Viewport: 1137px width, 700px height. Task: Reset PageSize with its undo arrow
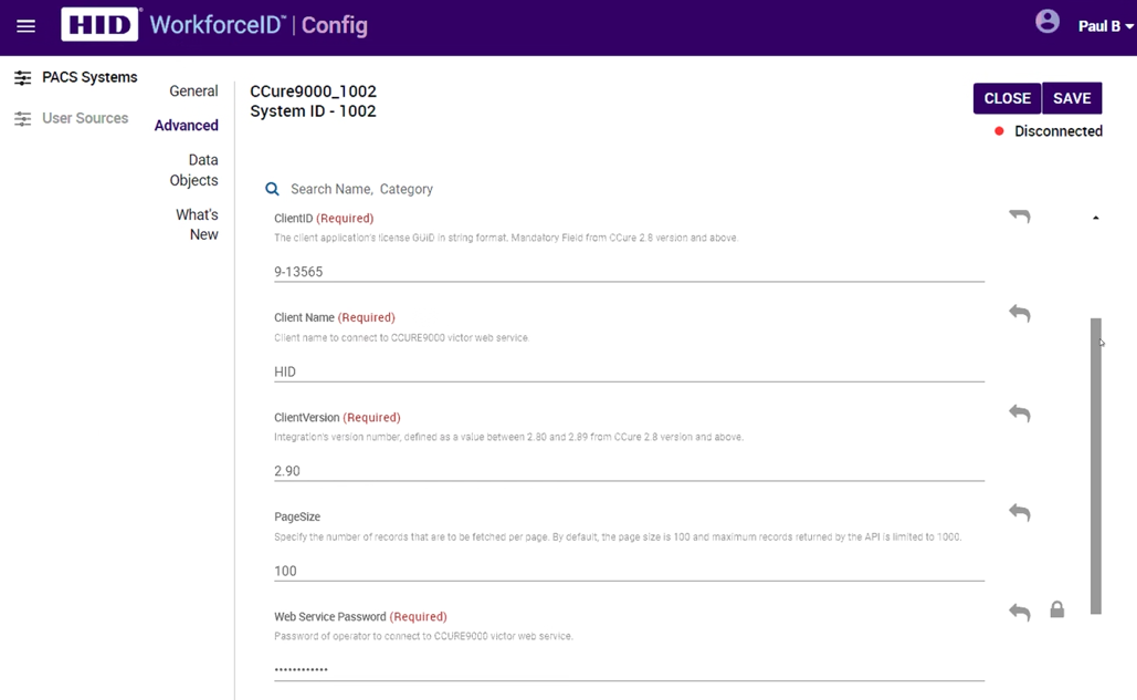coord(1020,512)
